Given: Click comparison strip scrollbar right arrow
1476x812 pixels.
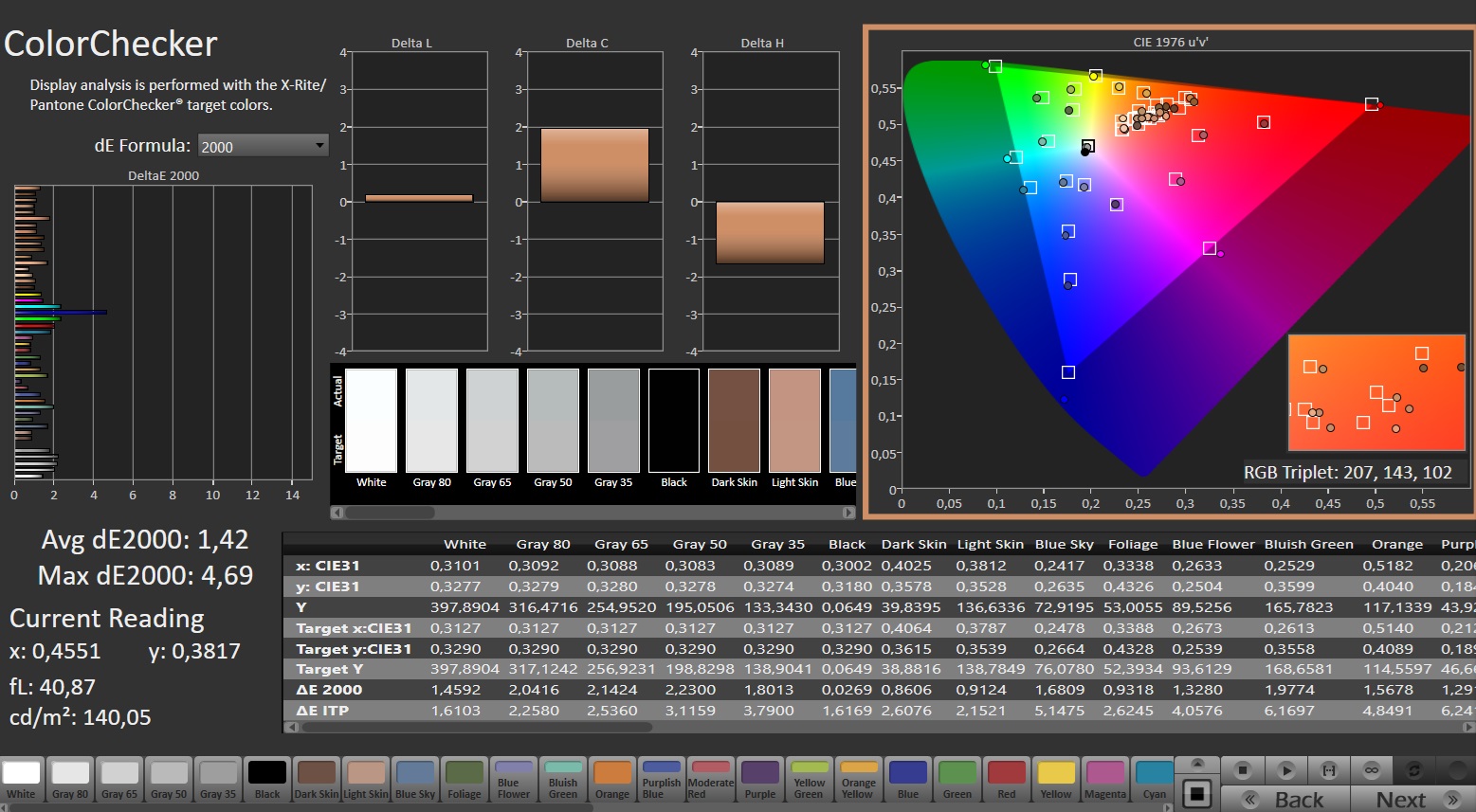Looking at the screenshot, I should tap(848, 513).
